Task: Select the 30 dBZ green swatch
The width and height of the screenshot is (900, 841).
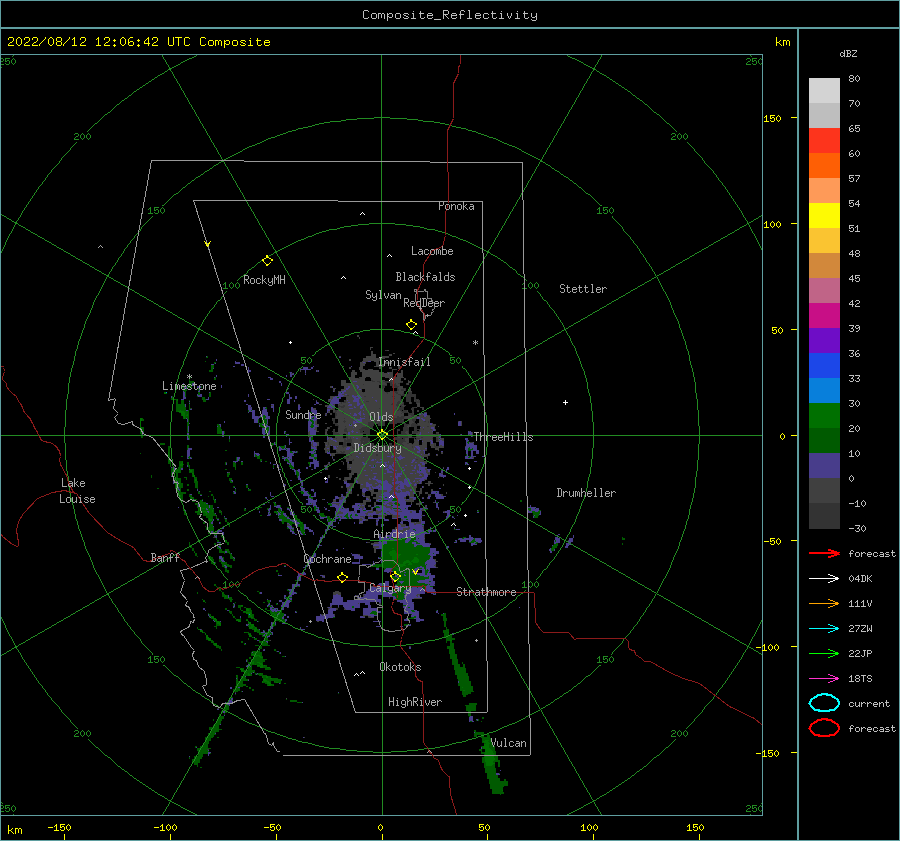Action: click(x=824, y=415)
